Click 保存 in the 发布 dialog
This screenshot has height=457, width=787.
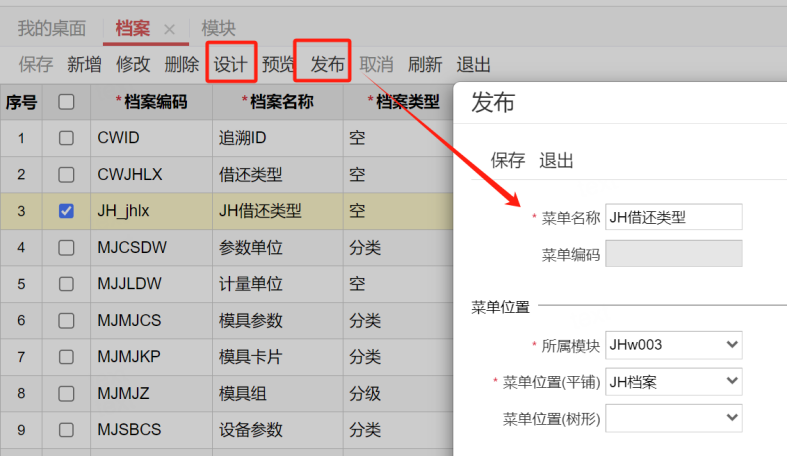(507, 161)
